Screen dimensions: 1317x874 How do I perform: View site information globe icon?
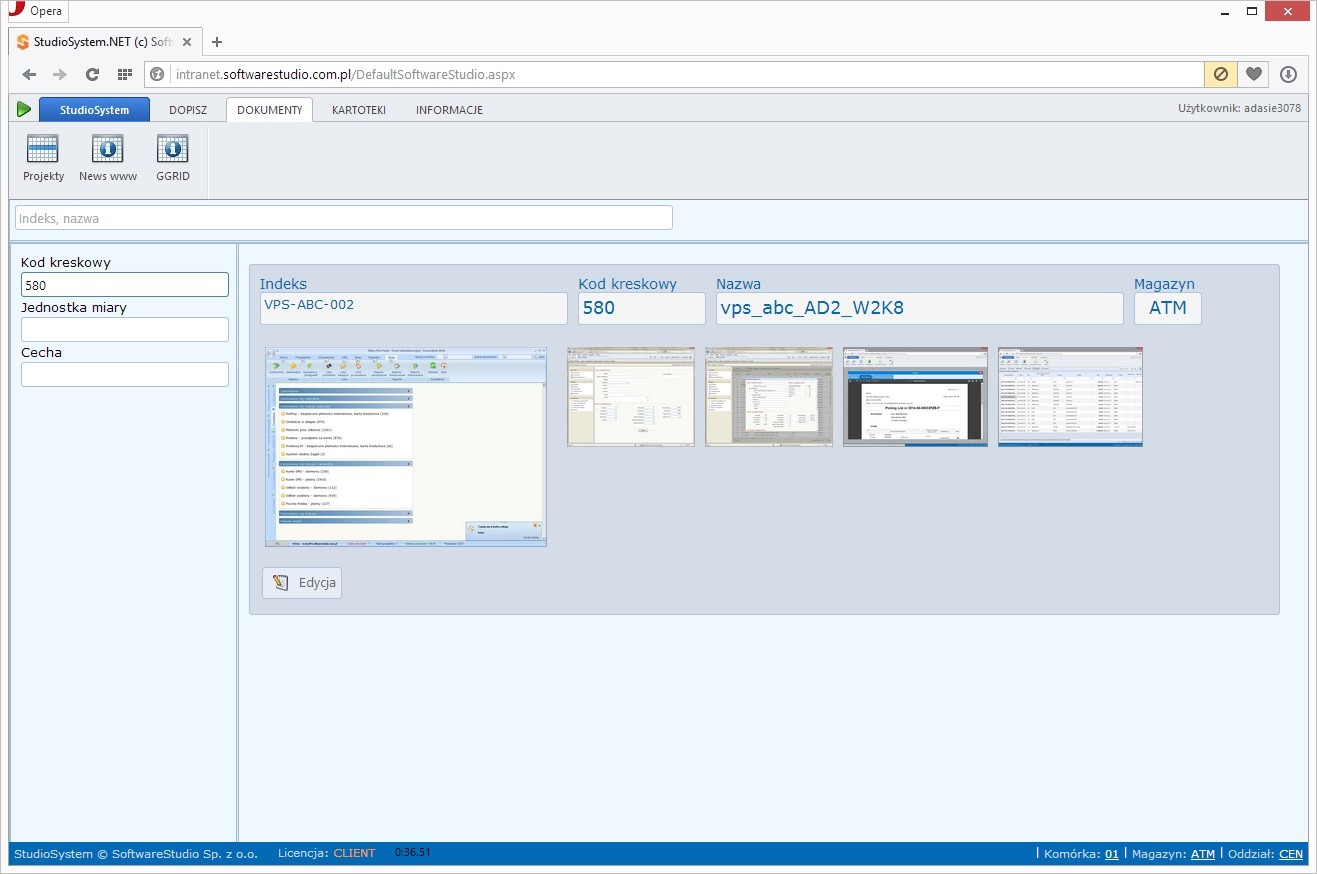point(156,74)
